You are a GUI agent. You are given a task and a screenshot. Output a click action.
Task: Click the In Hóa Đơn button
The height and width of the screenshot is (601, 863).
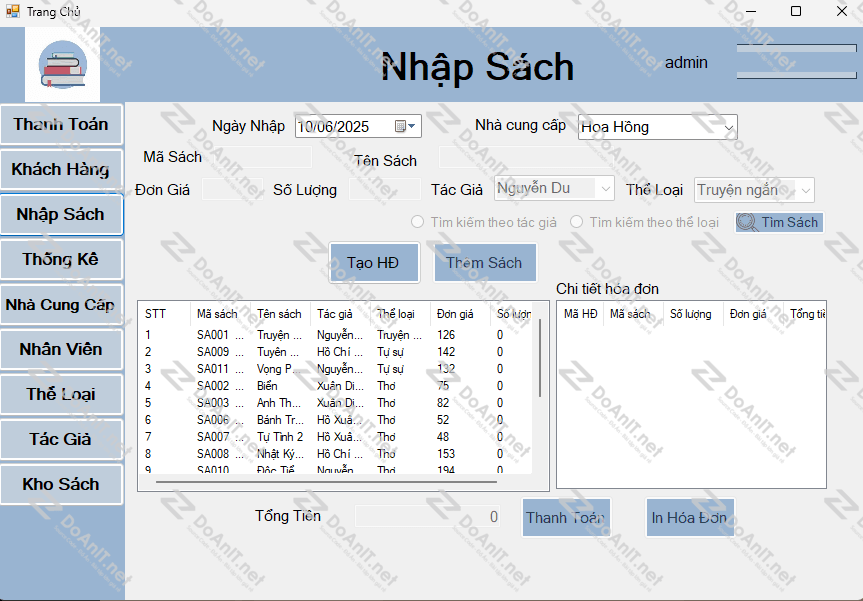tap(689, 517)
